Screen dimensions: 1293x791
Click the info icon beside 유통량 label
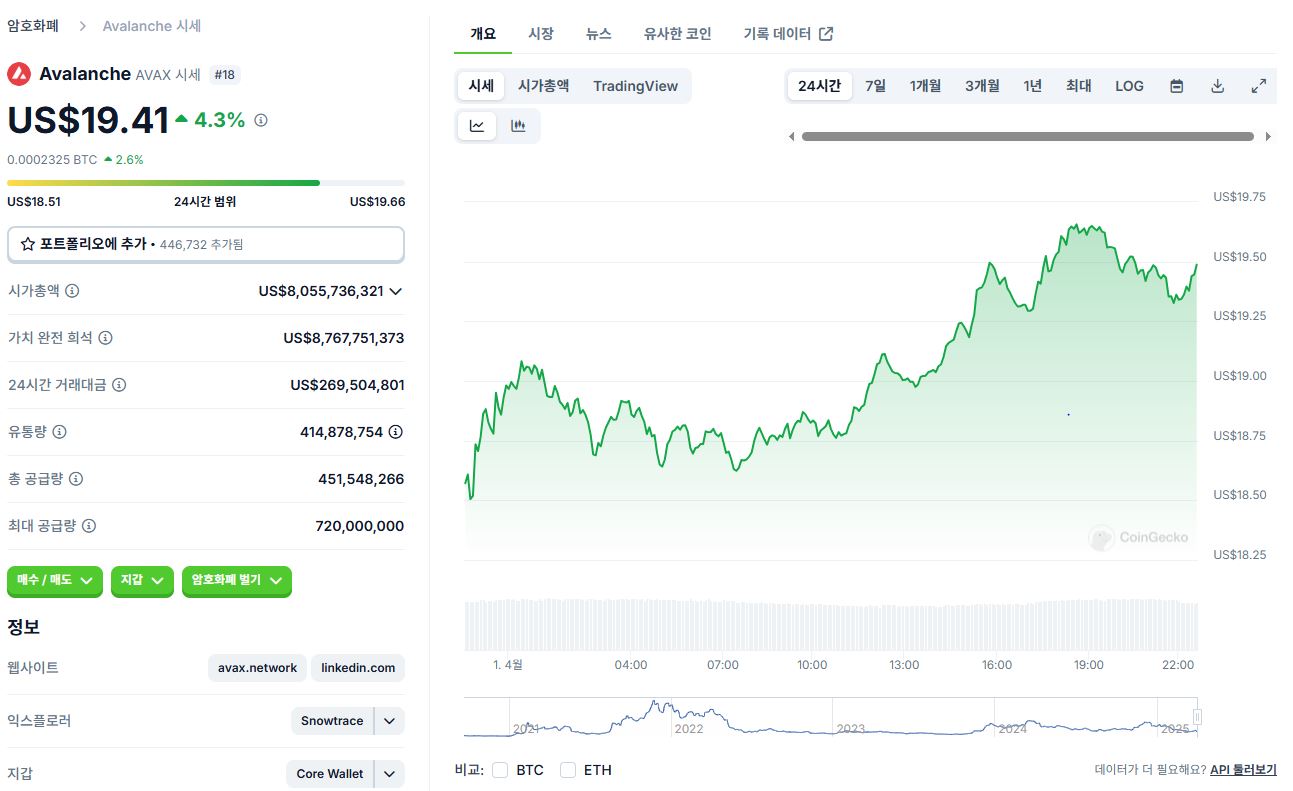59,432
